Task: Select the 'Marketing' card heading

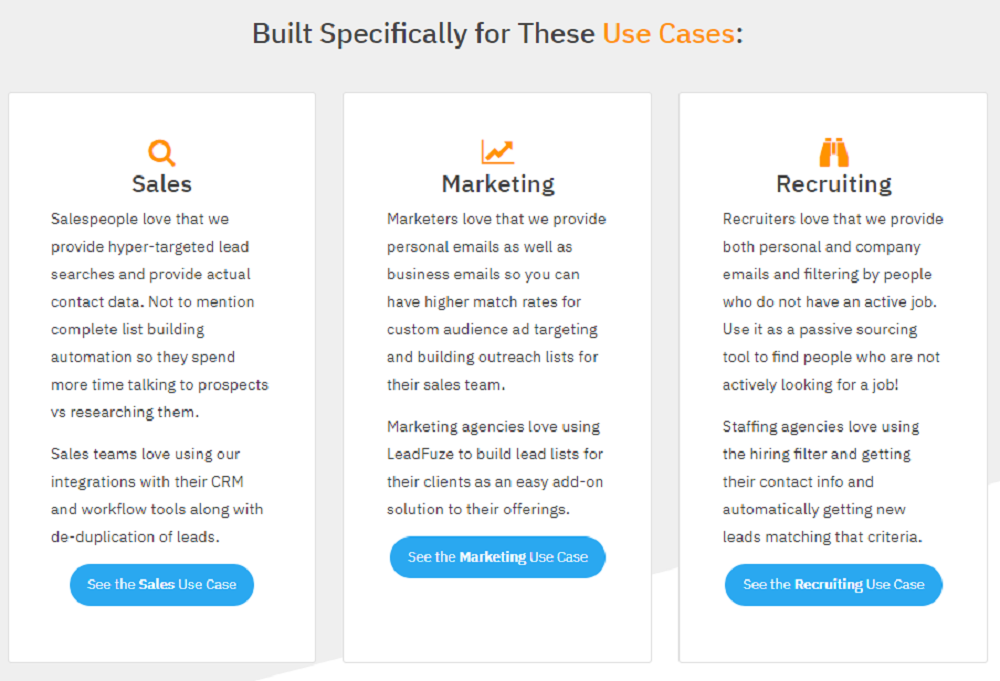Action: [x=498, y=184]
